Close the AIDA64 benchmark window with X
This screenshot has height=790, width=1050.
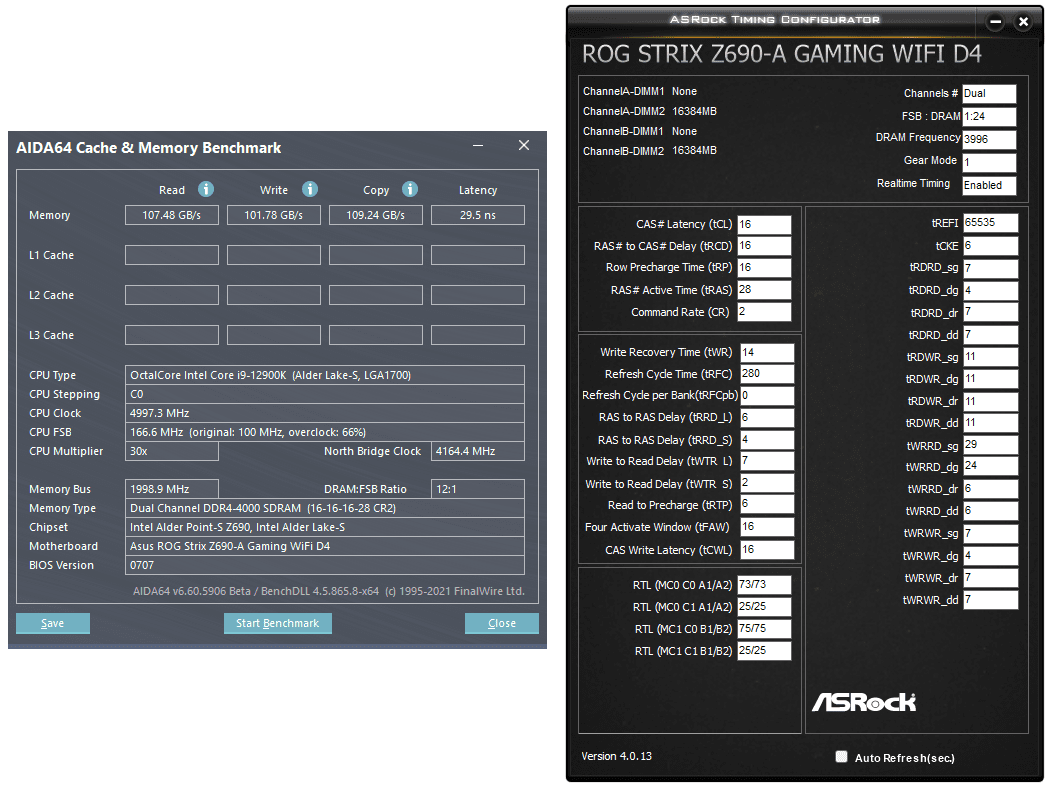click(x=524, y=145)
